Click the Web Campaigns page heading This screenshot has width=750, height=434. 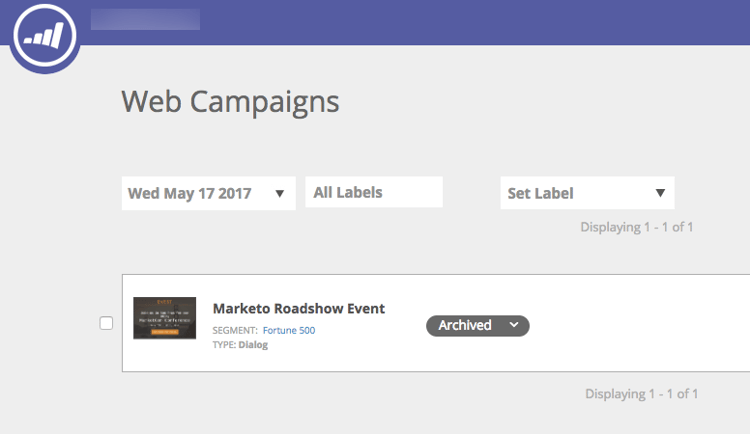tap(230, 101)
